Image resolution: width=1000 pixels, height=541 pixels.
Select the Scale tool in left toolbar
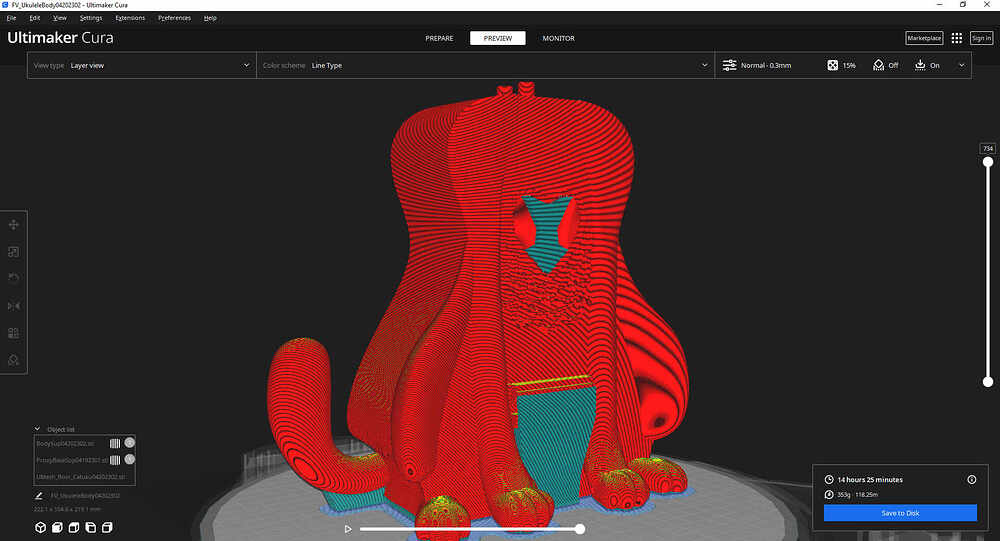[13, 252]
